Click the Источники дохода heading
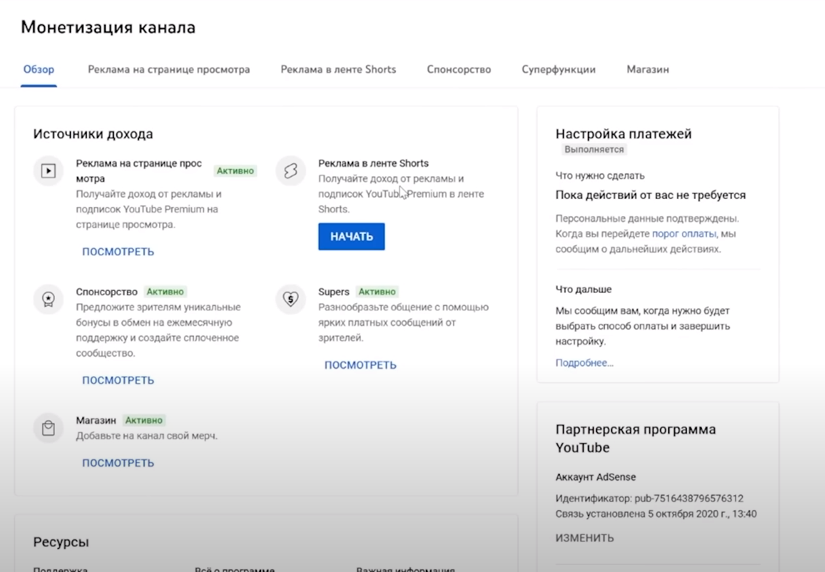The height and width of the screenshot is (572, 825). pyautogui.click(x=93, y=134)
